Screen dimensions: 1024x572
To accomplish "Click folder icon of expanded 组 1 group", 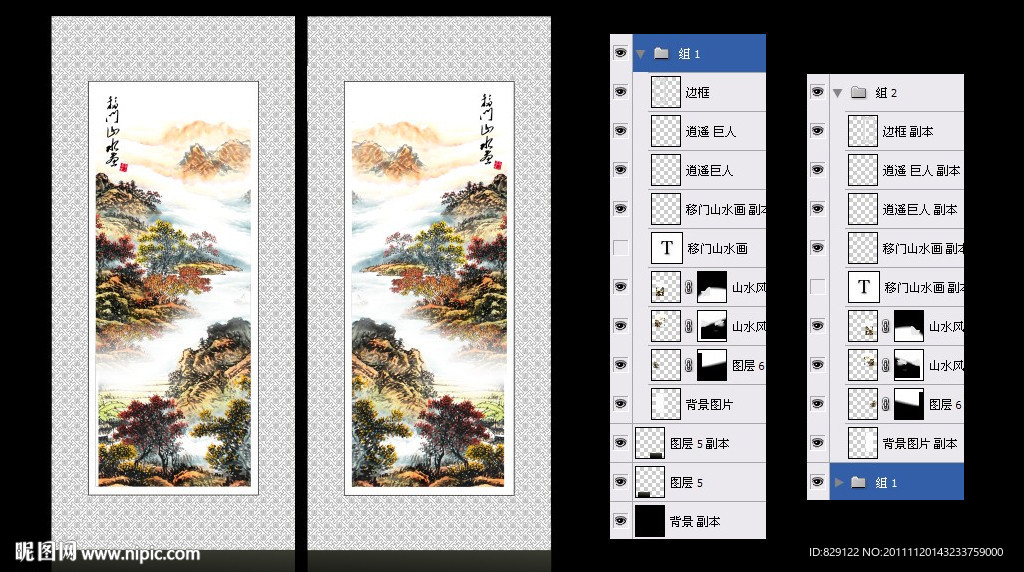I will (x=661, y=53).
